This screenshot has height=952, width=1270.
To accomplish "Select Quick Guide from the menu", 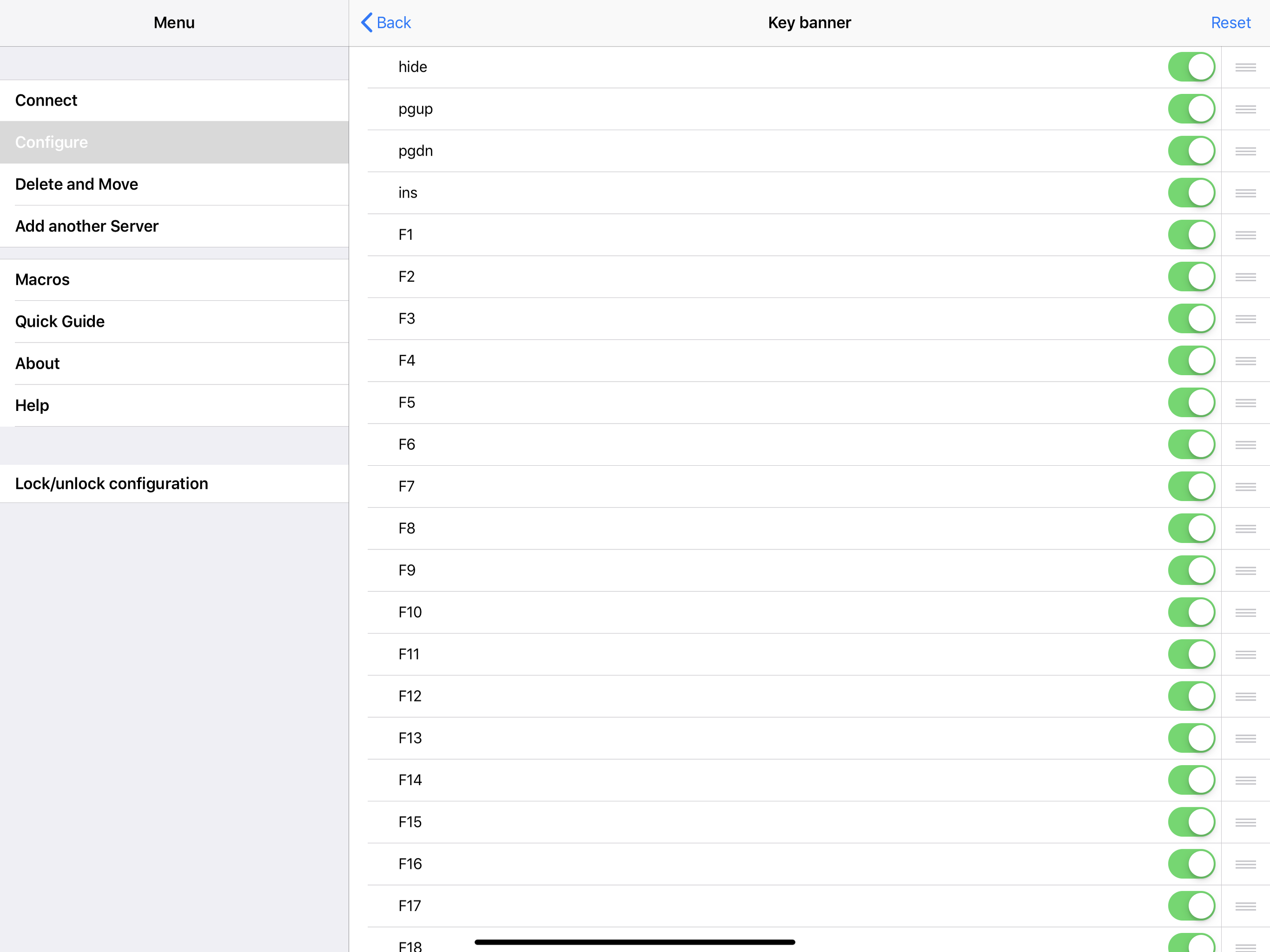I will [60, 322].
